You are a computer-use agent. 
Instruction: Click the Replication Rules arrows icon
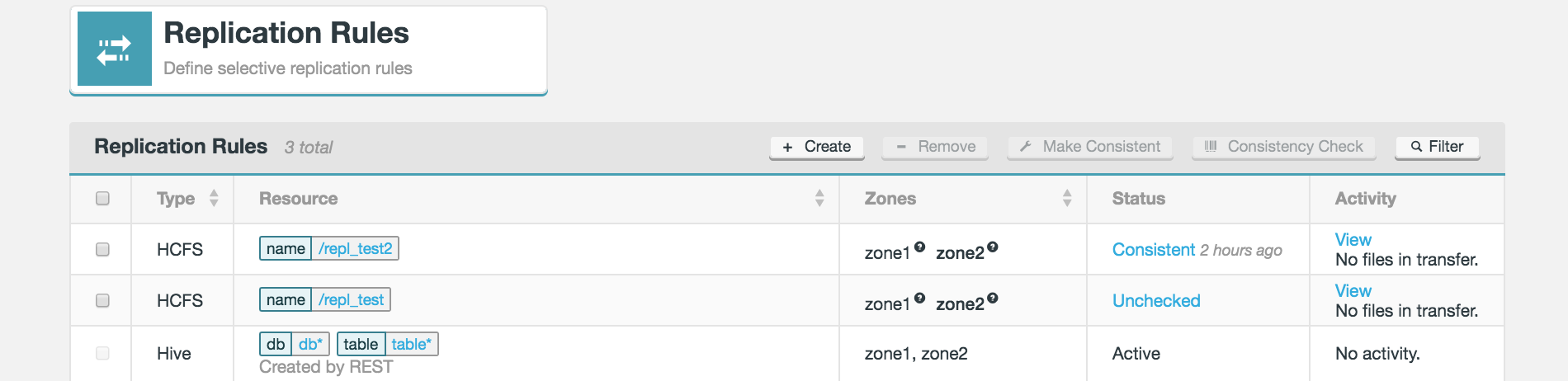[114, 49]
